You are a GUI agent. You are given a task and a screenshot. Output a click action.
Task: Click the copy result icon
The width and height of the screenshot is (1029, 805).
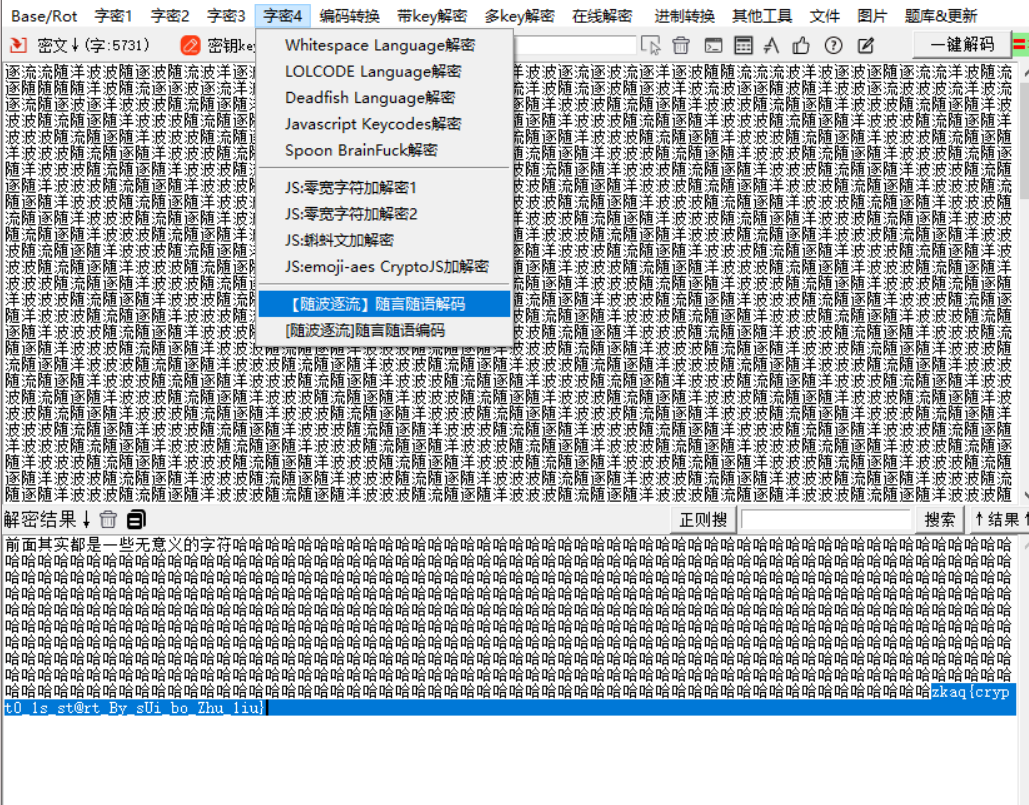coord(136,520)
